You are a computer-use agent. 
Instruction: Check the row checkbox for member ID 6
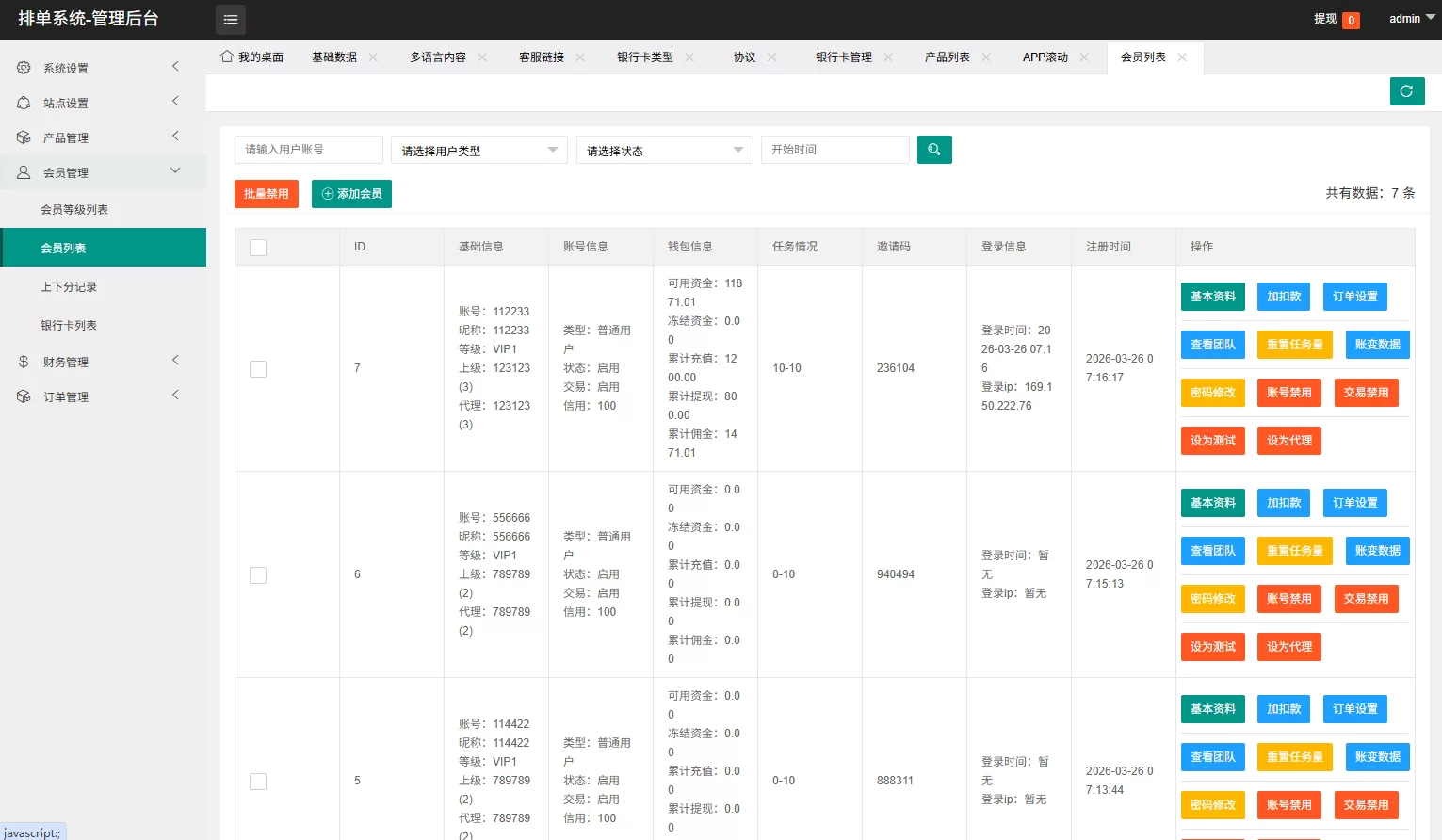[x=258, y=575]
